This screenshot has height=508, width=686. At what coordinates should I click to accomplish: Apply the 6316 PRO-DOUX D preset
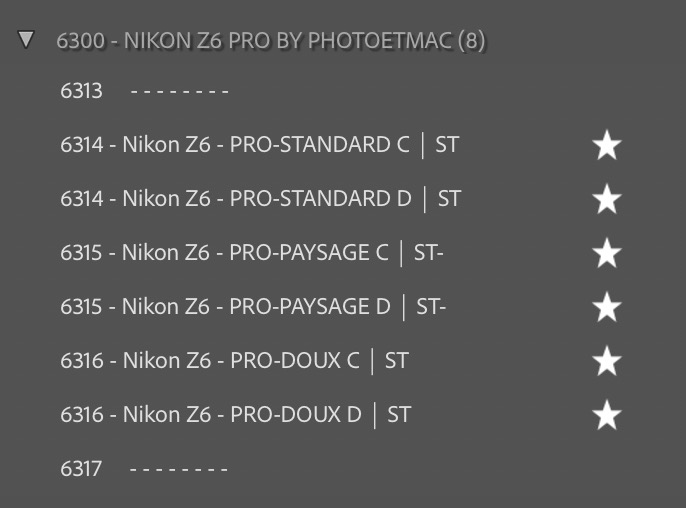coord(235,415)
